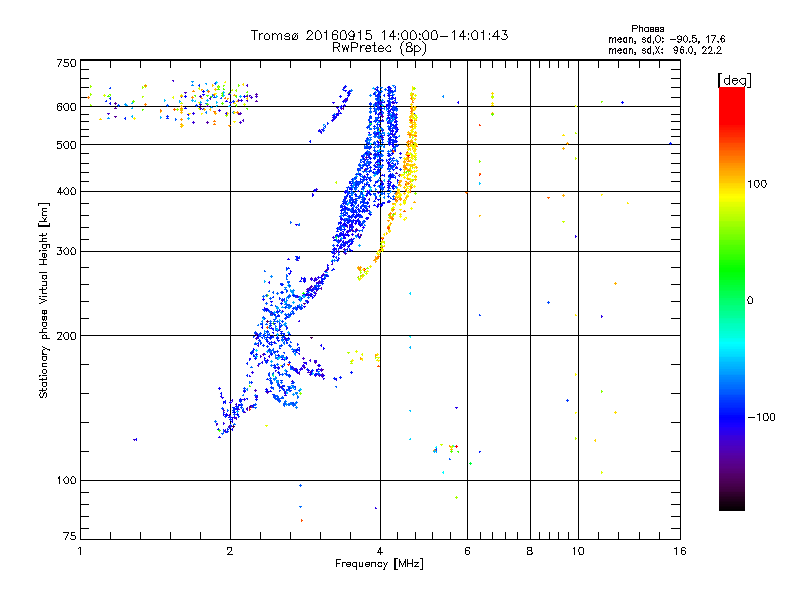Click the y-axis tick label '300'
The height and width of the screenshot is (600, 800).
[66, 252]
